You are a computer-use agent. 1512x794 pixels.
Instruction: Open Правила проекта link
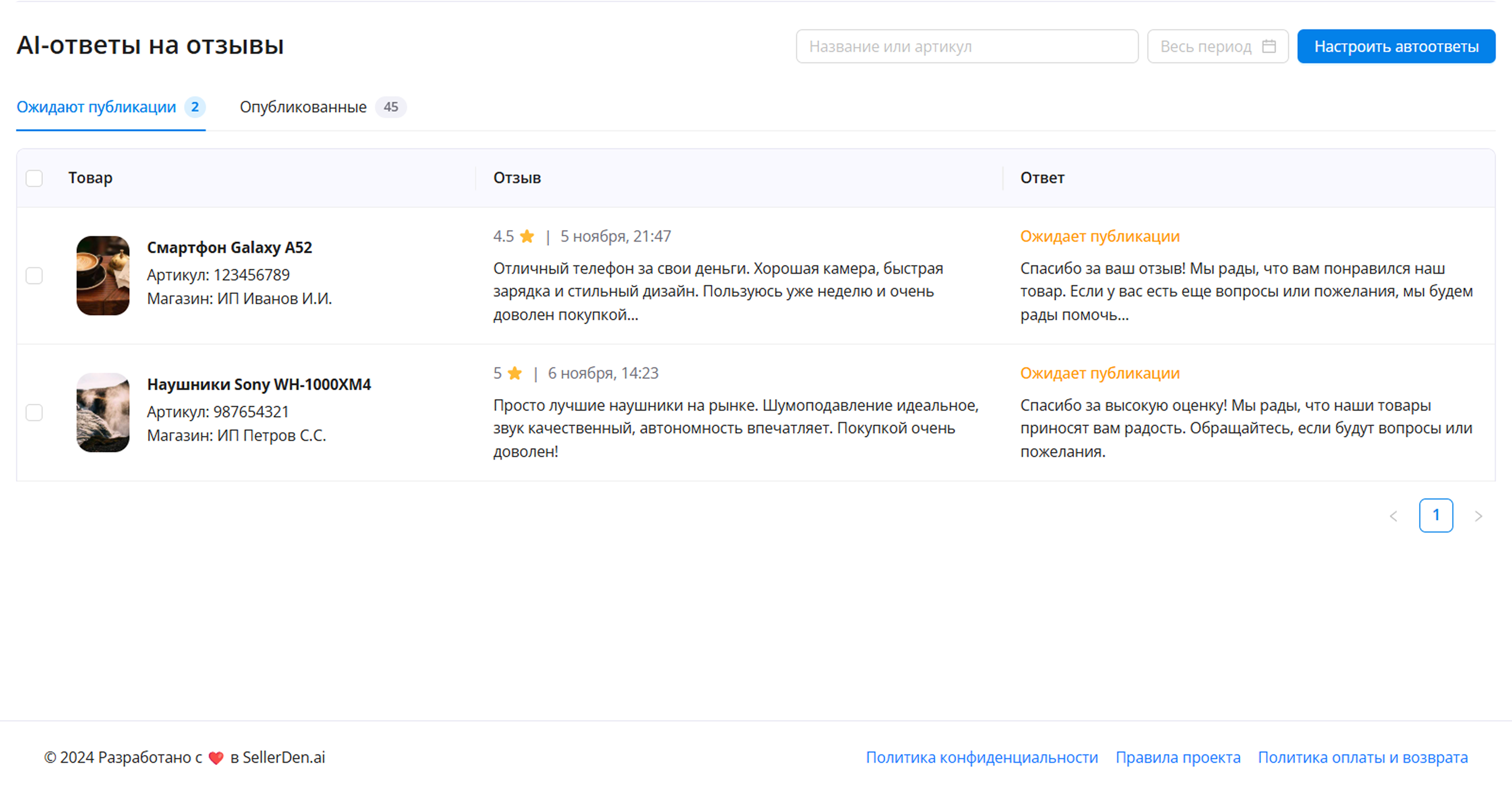tap(1177, 757)
